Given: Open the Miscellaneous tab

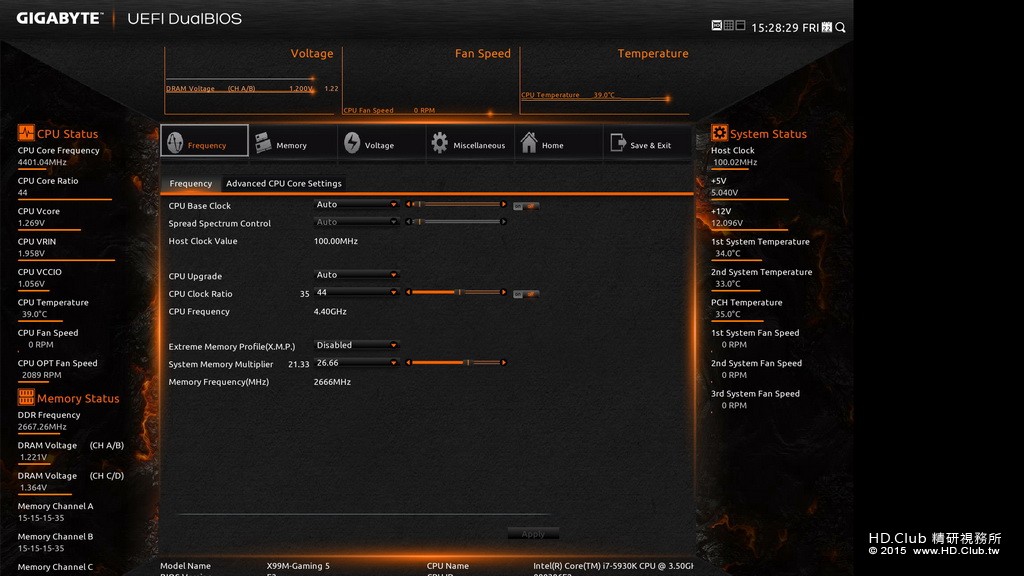Looking at the screenshot, I should [x=470, y=142].
